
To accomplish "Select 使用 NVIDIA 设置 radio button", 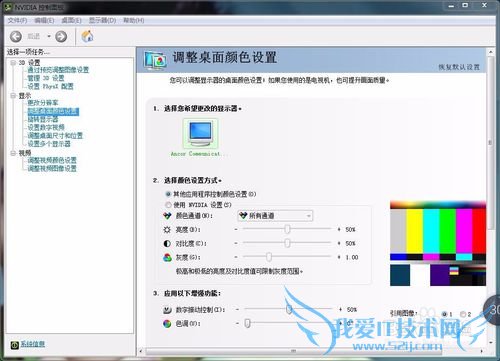I will click(168, 205).
